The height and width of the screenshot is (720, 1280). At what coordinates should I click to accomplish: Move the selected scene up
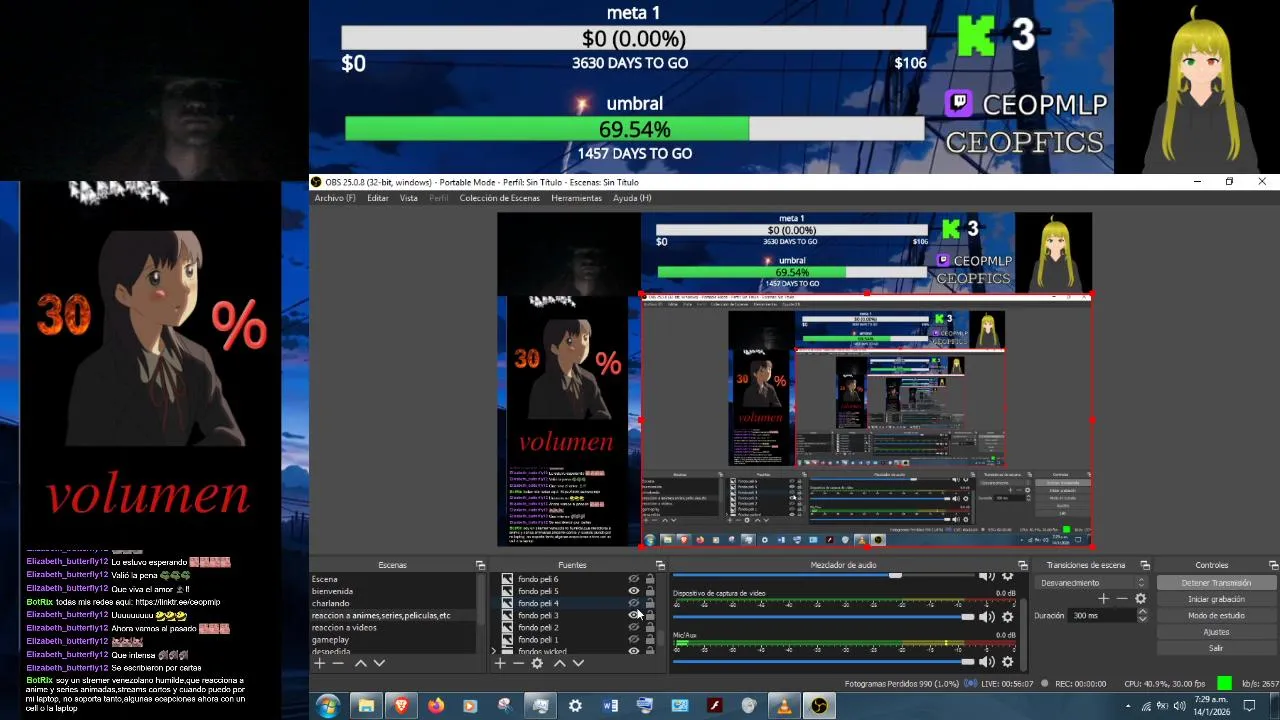point(360,663)
